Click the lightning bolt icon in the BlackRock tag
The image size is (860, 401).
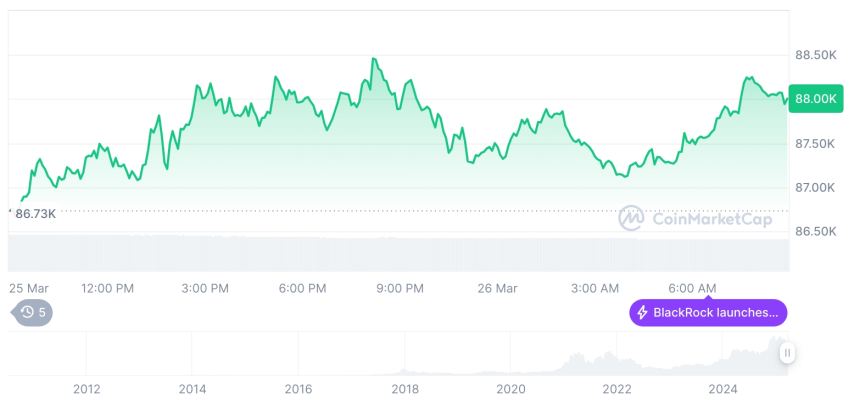pyautogui.click(x=642, y=313)
